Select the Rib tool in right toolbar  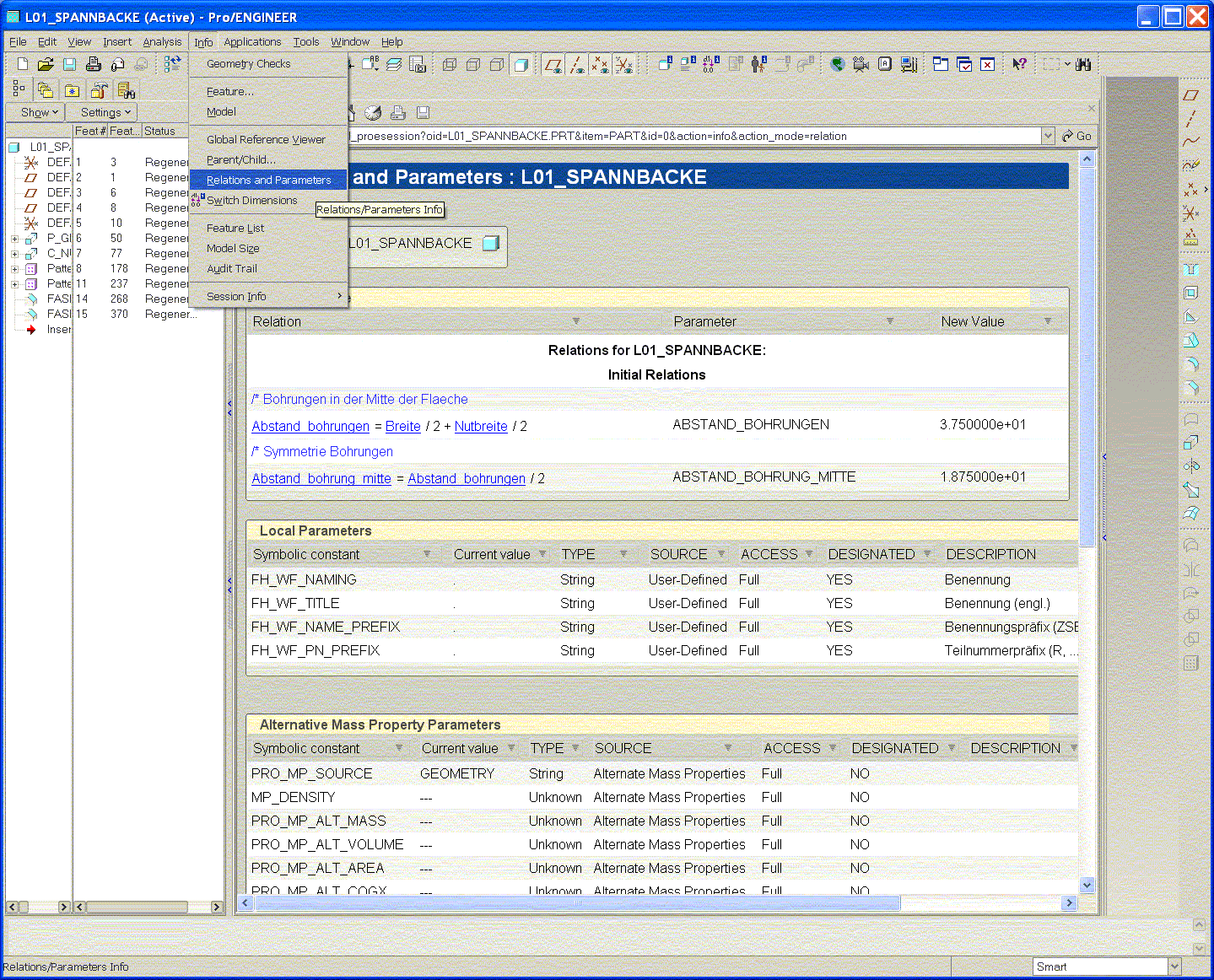point(1191,317)
